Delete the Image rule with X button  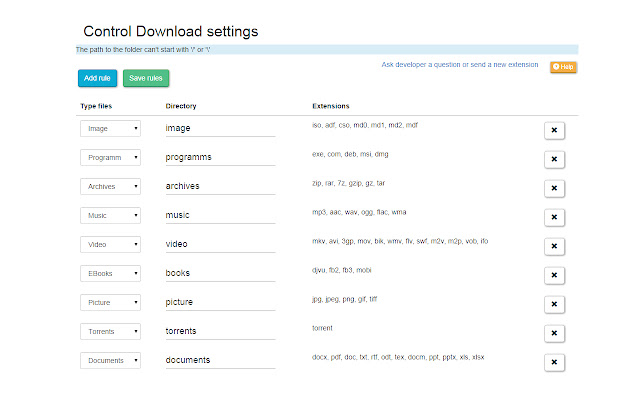pyautogui.click(x=555, y=130)
